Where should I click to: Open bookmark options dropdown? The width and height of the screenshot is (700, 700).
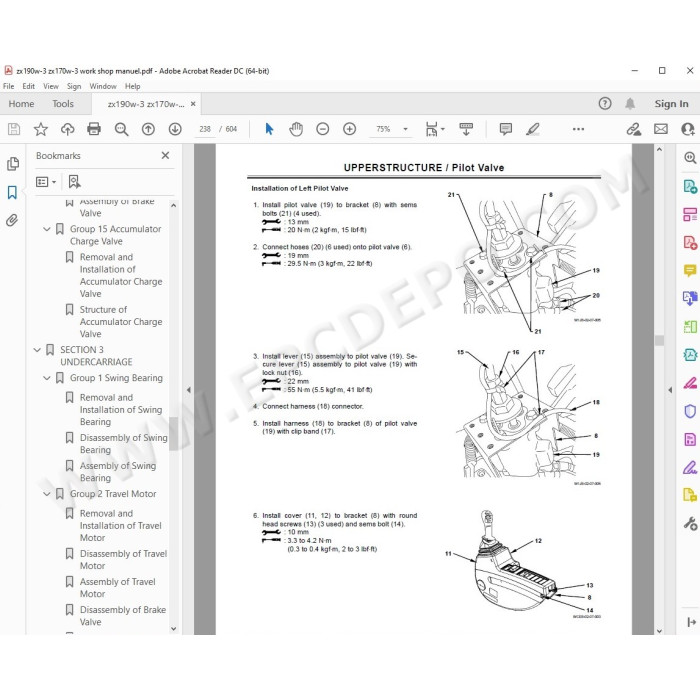coord(46,182)
